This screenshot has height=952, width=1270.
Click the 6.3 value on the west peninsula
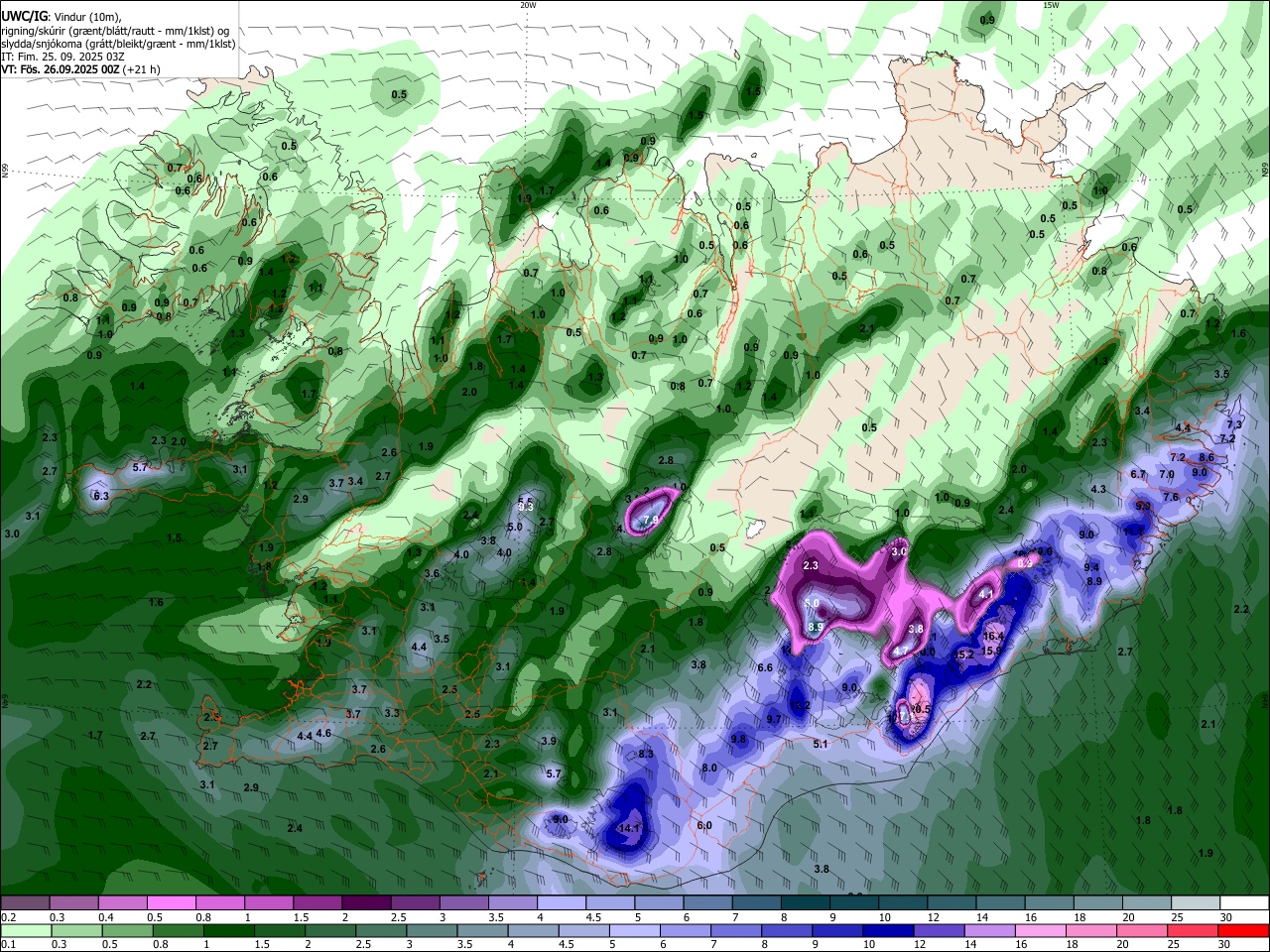100,496
